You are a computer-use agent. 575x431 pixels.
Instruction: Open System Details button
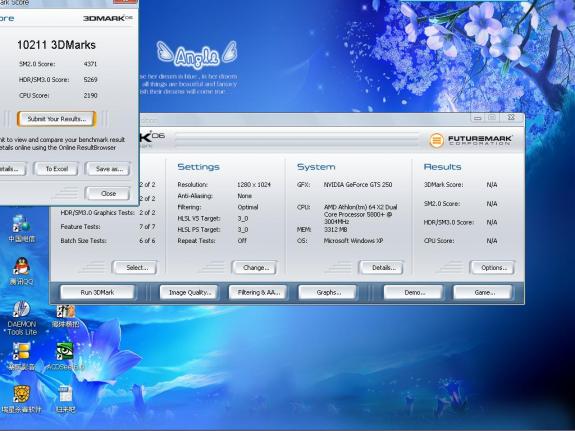(382, 268)
